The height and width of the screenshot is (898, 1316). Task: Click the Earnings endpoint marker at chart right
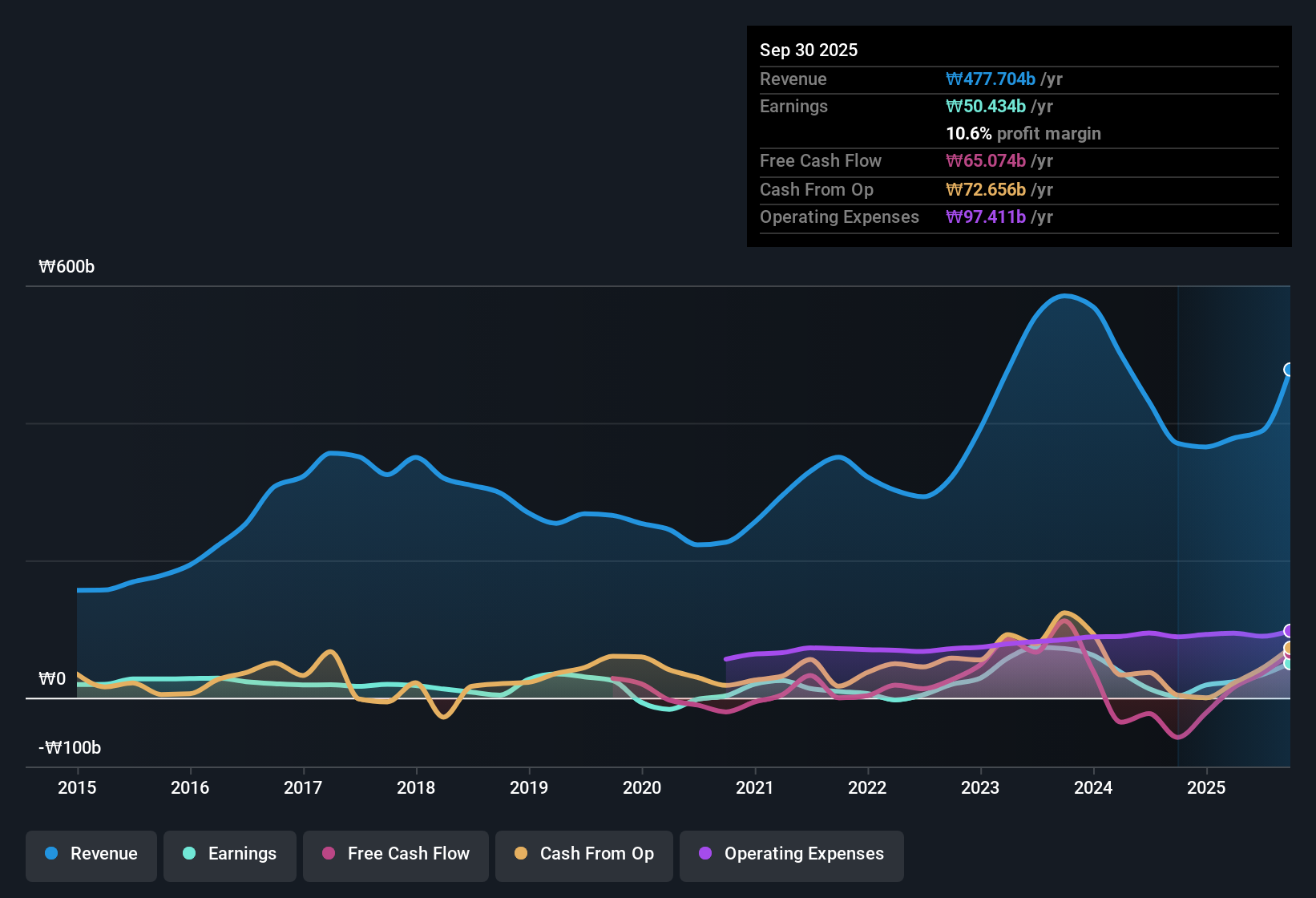pos(1288,665)
